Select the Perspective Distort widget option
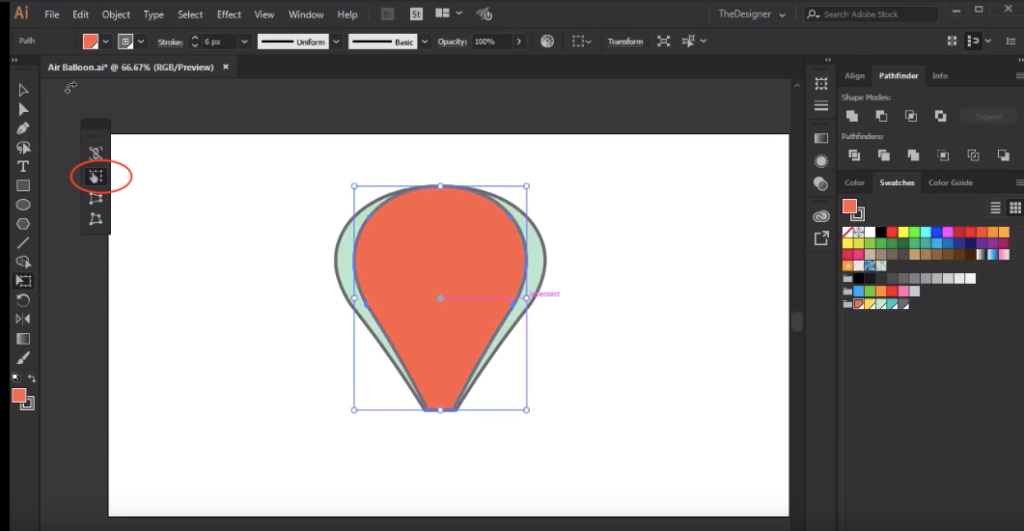Viewport: 1024px width, 531px height. click(x=96, y=198)
